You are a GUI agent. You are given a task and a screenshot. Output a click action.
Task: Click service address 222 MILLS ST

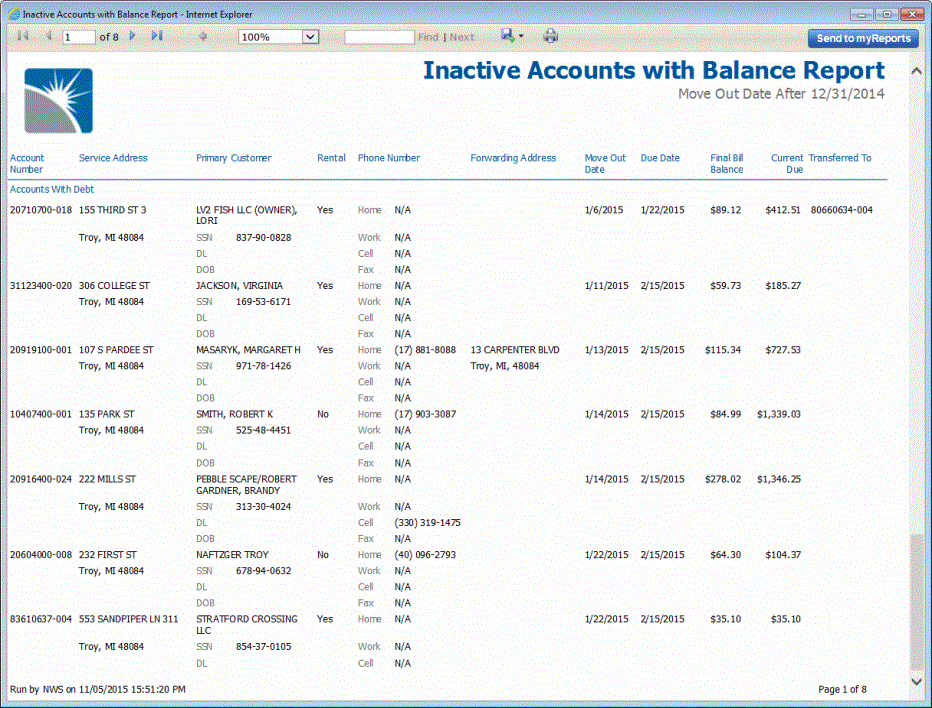(x=107, y=479)
